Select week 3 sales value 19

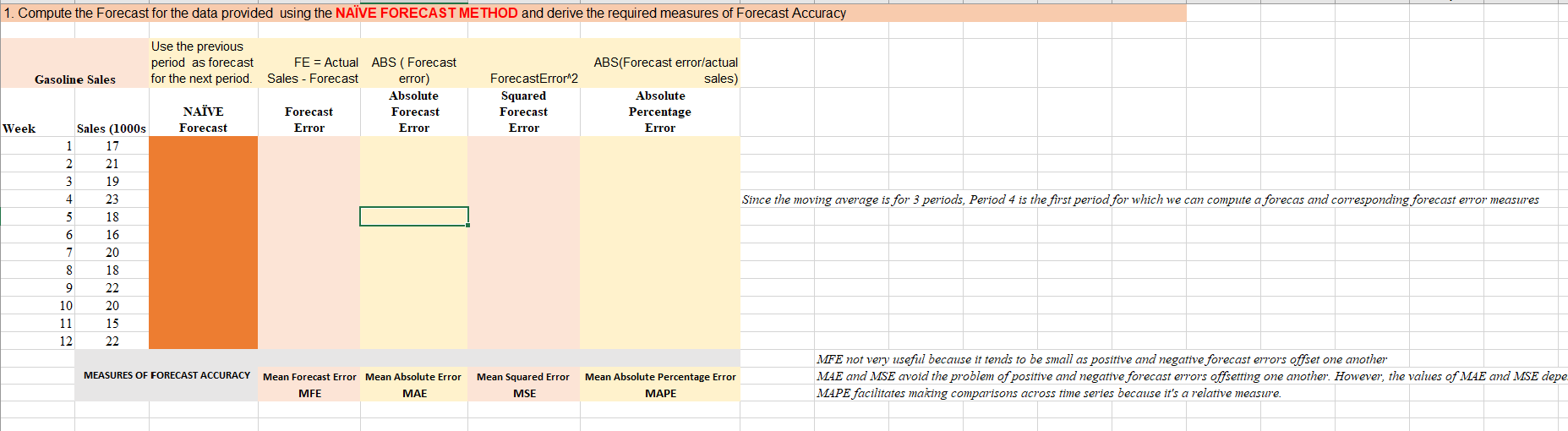(x=112, y=182)
